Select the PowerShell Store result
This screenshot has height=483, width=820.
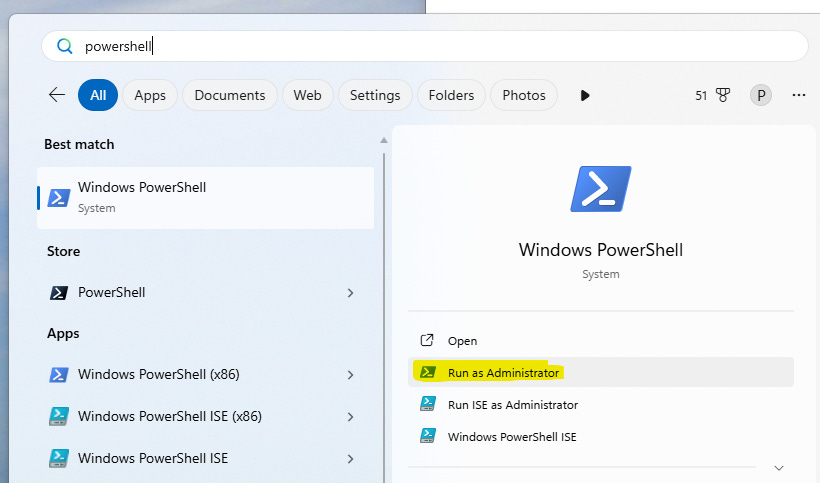205,293
